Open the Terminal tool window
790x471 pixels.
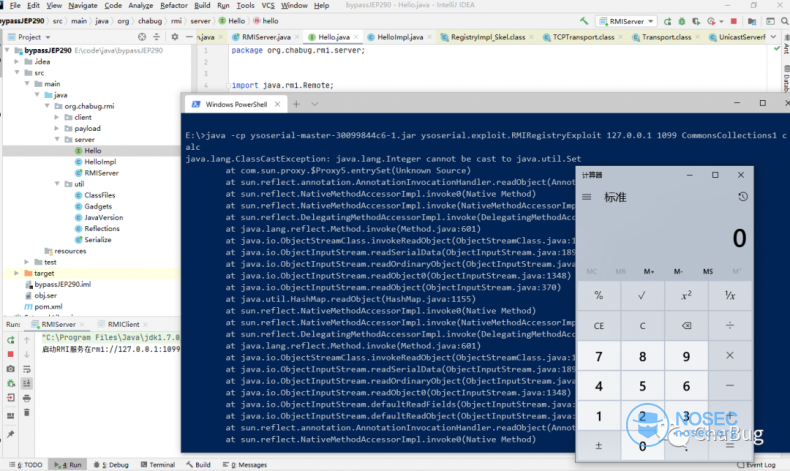click(x=158, y=464)
